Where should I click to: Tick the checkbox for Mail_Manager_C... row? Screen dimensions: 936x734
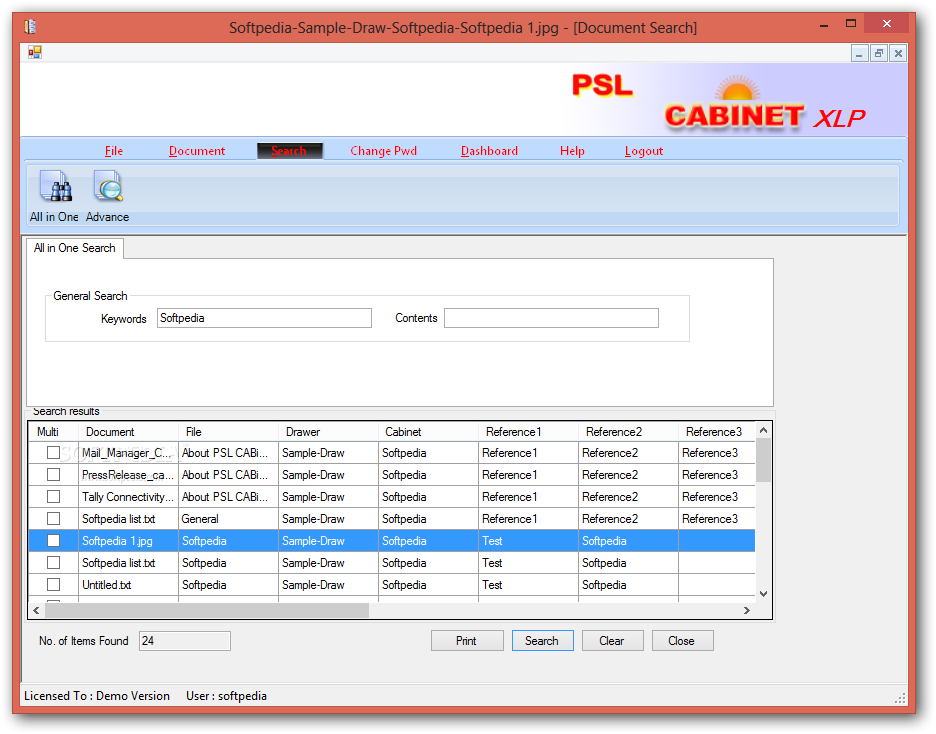(x=54, y=452)
